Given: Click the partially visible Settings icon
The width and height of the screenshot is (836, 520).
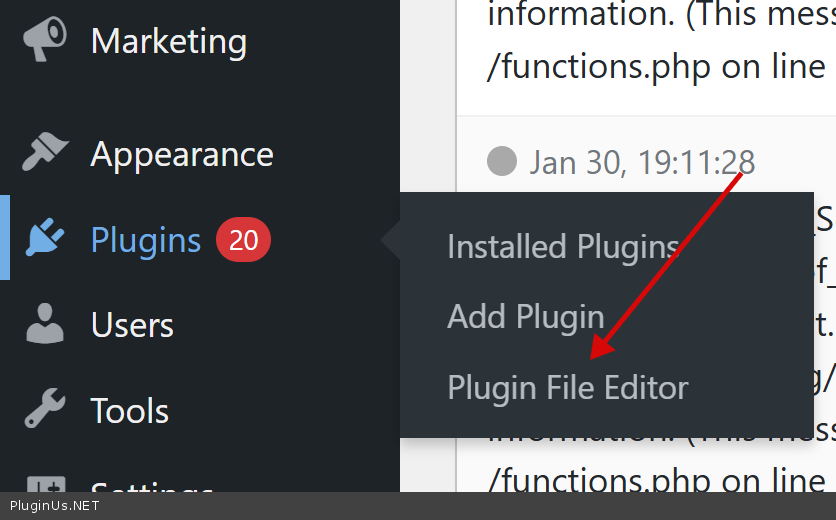Looking at the screenshot, I should [44, 485].
